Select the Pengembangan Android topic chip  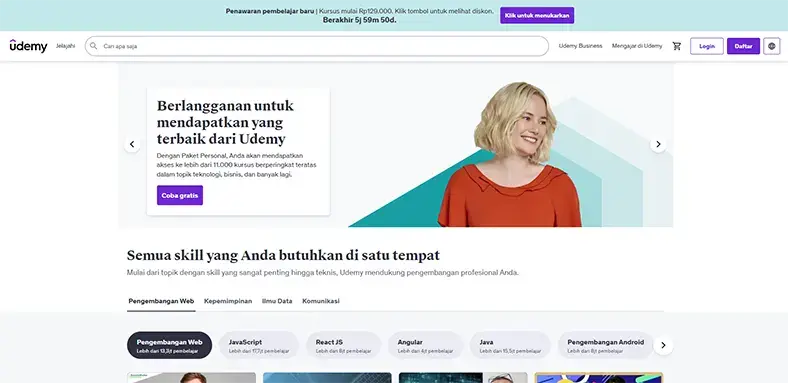[606, 345]
